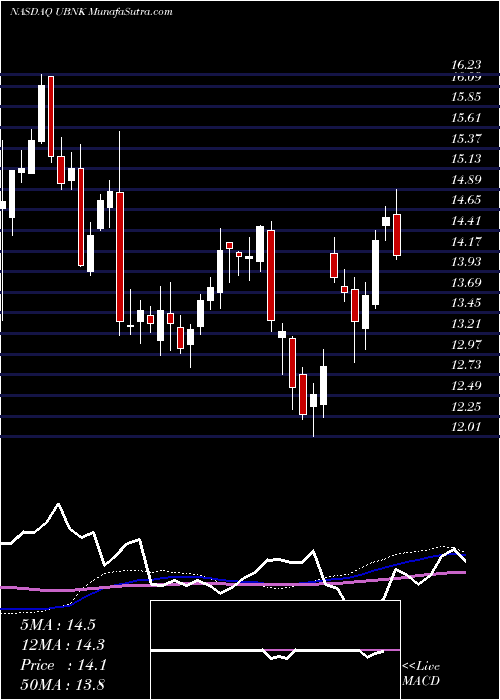
Task: Click the 15.37 price axis label
Action: 466,138
